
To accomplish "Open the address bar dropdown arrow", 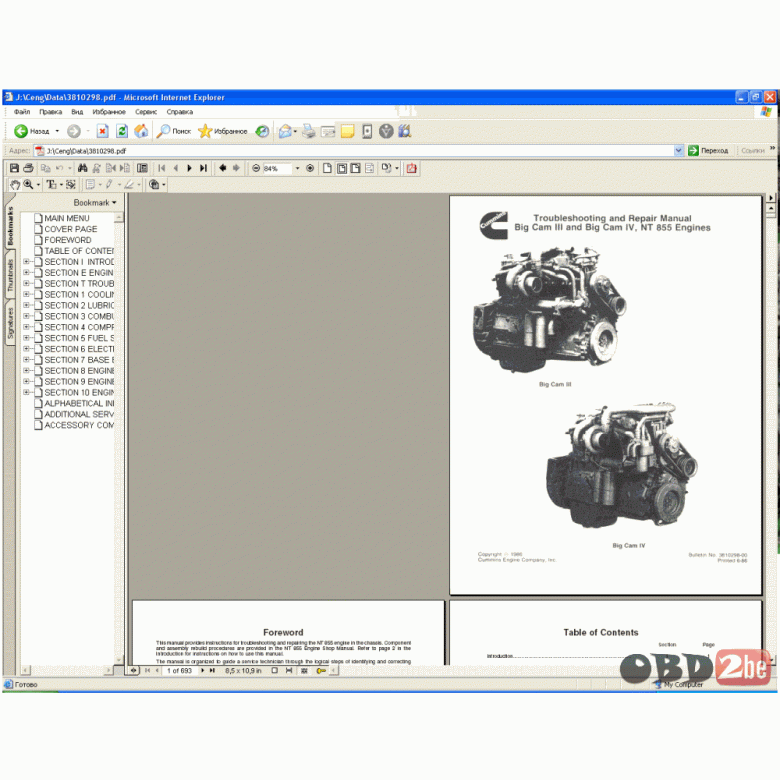I will 679,150.
